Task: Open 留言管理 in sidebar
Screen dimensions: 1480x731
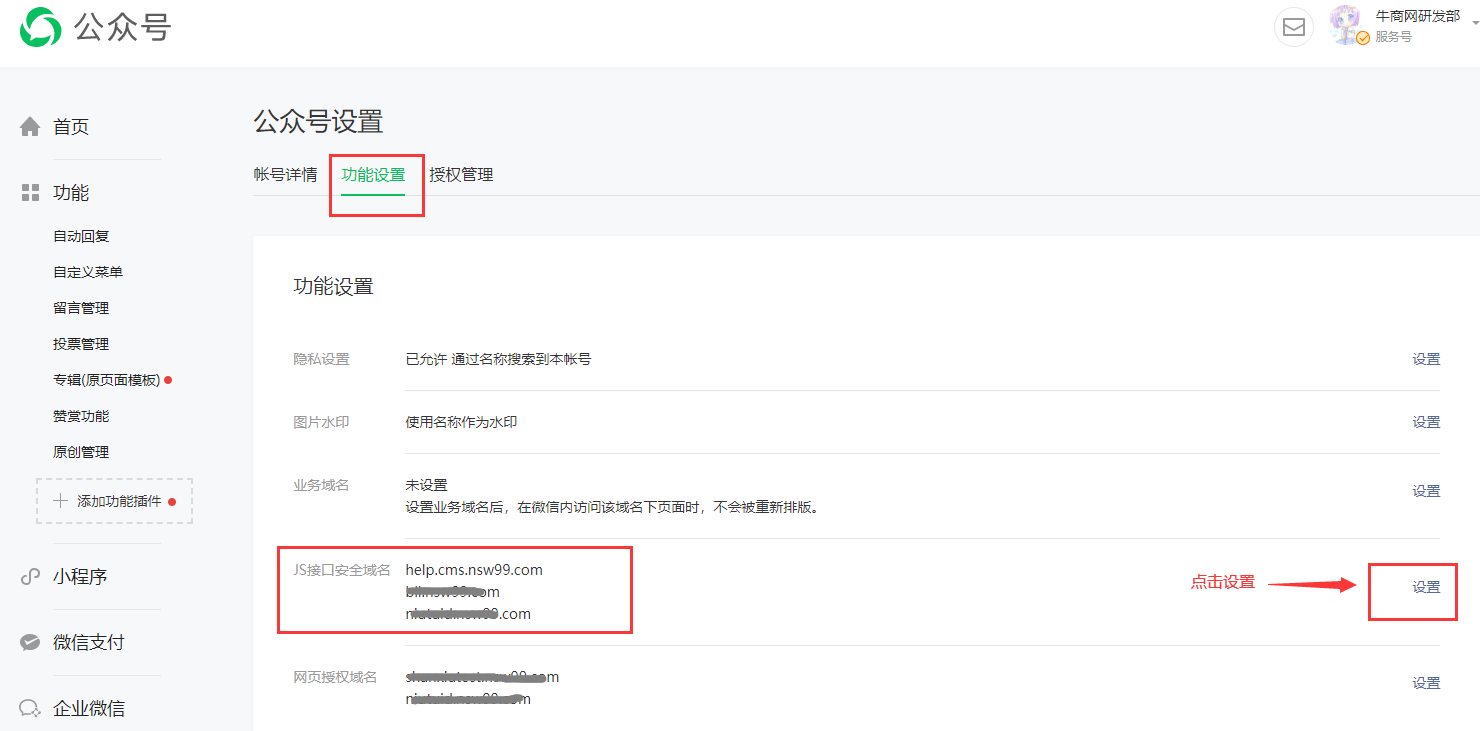Action: [81, 308]
